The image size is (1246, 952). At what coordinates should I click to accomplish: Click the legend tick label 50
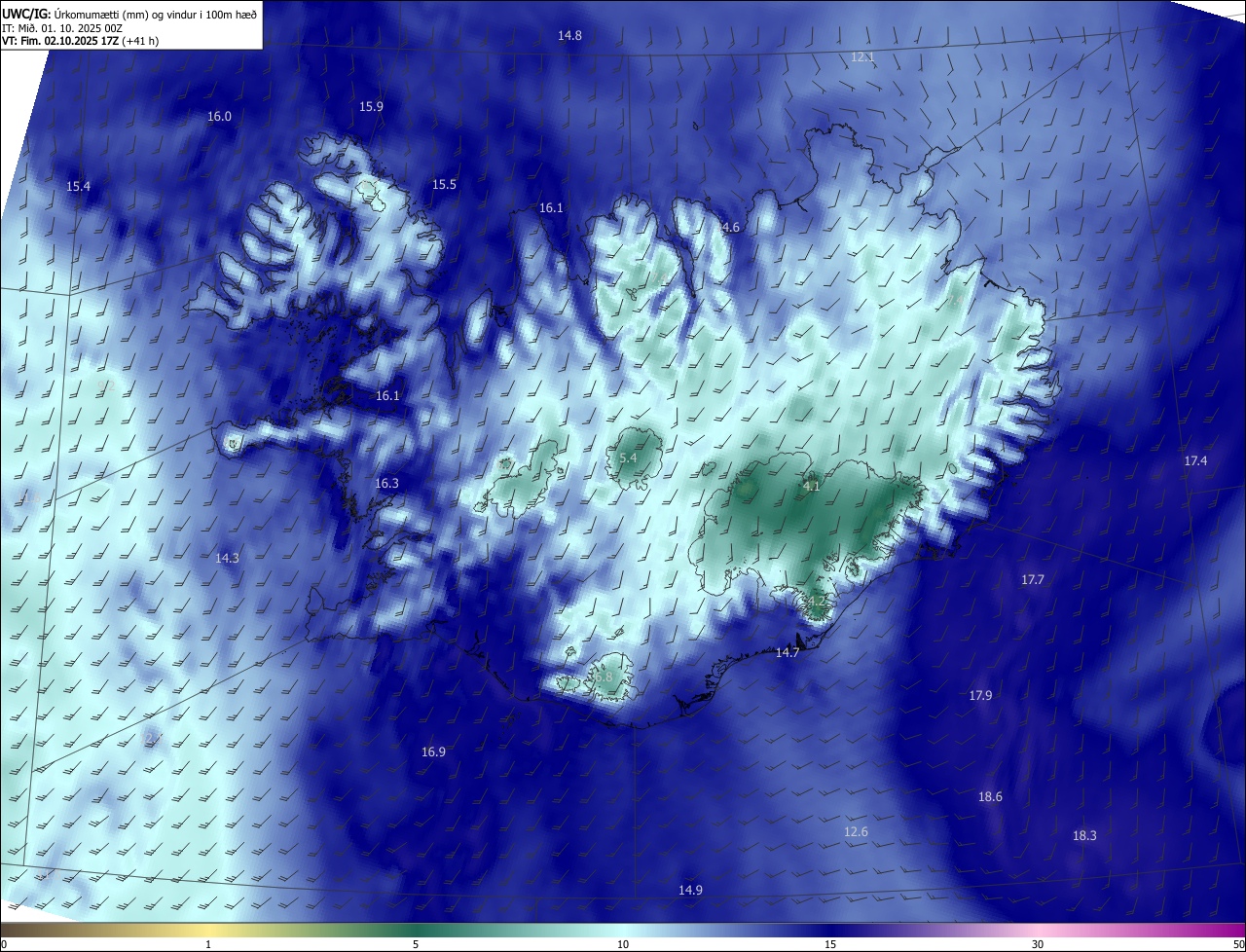click(x=1238, y=945)
